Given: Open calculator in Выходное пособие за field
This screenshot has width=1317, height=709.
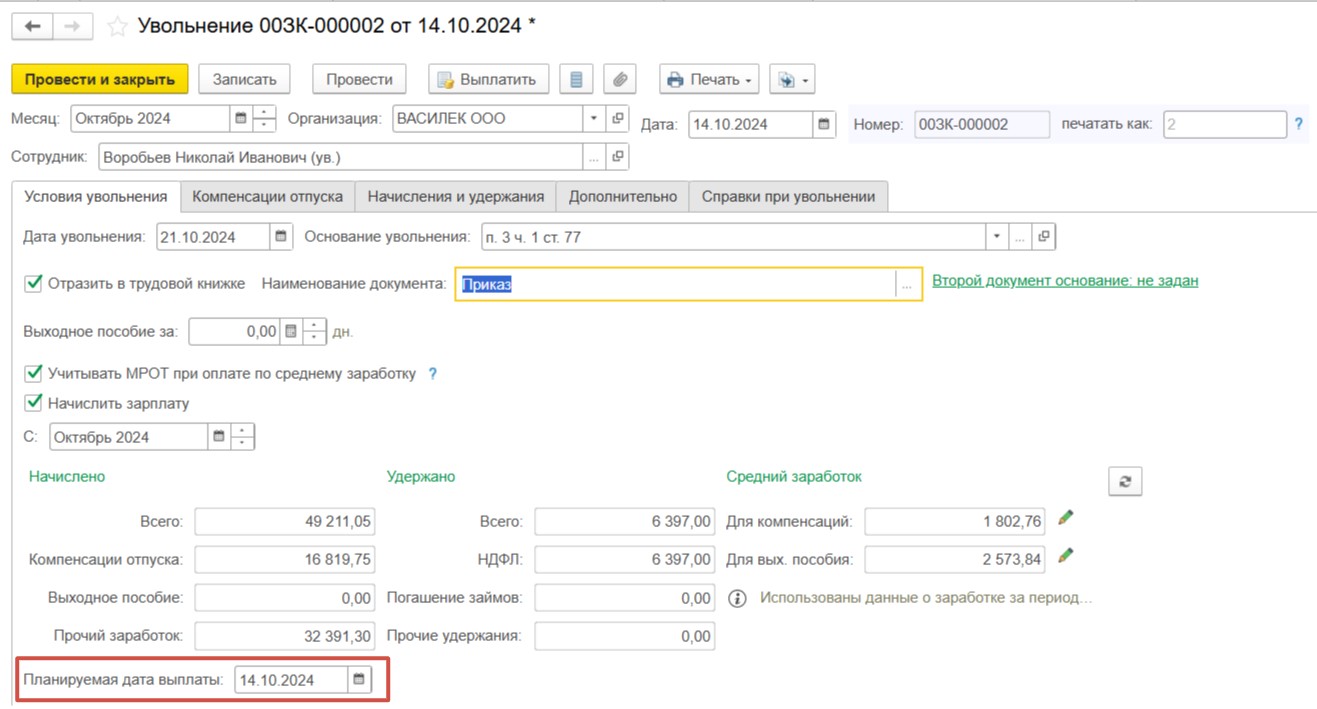Looking at the screenshot, I should pos(290,331).
